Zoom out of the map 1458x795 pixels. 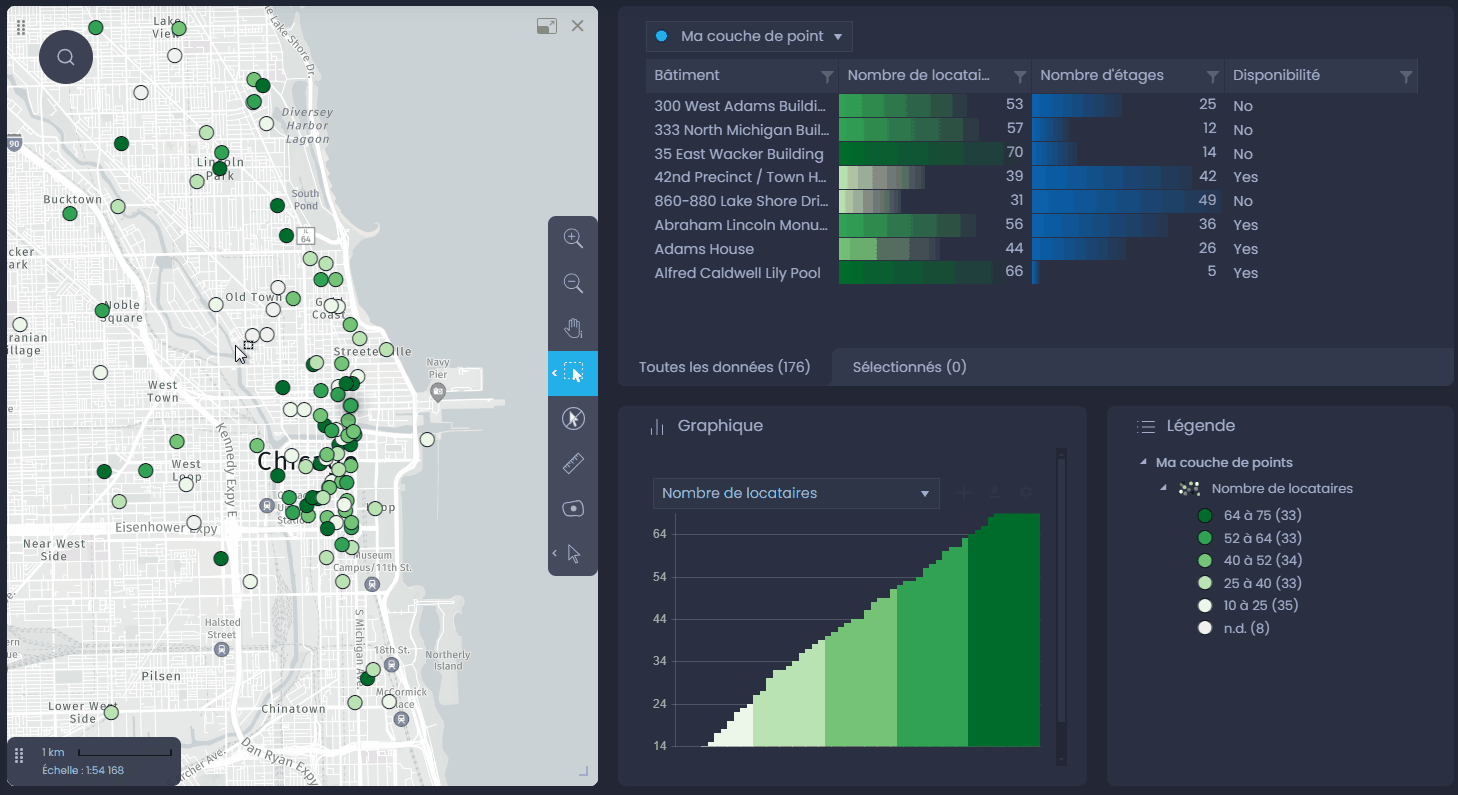point(573,283)
